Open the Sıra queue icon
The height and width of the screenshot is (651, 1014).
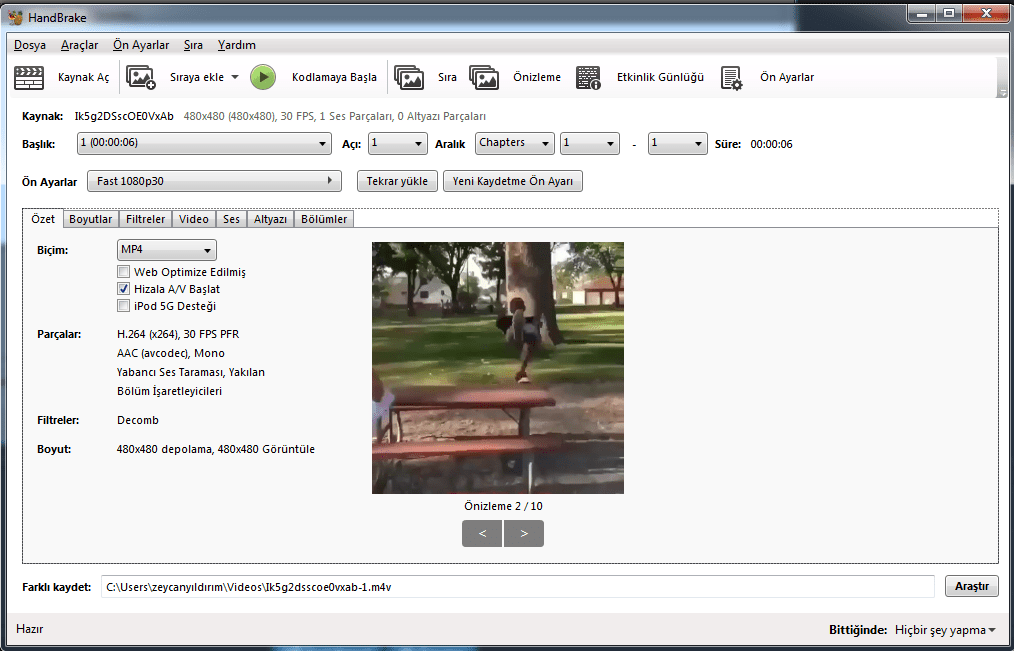click(x=409, y=78)
